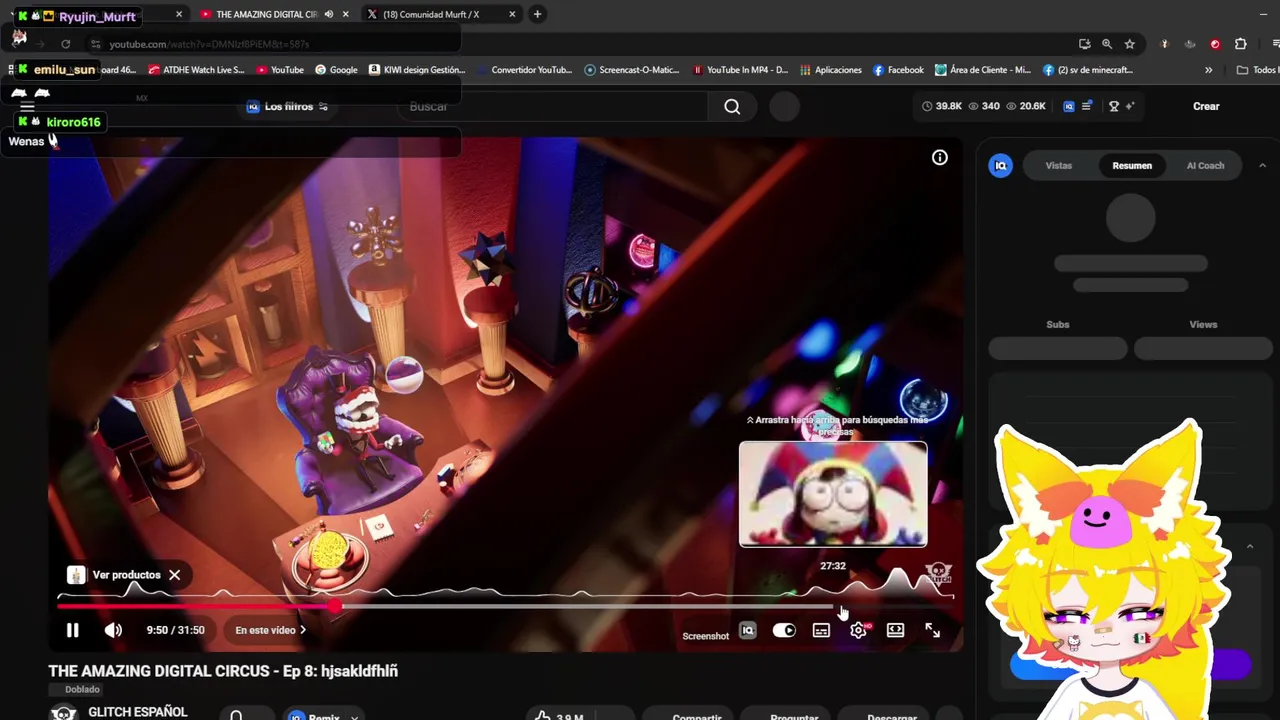This screenshot has height=720, width=1280.
Task: Switch to the 'Vistas' tab
Action: pyautogui.click(x=1059, y=165)
